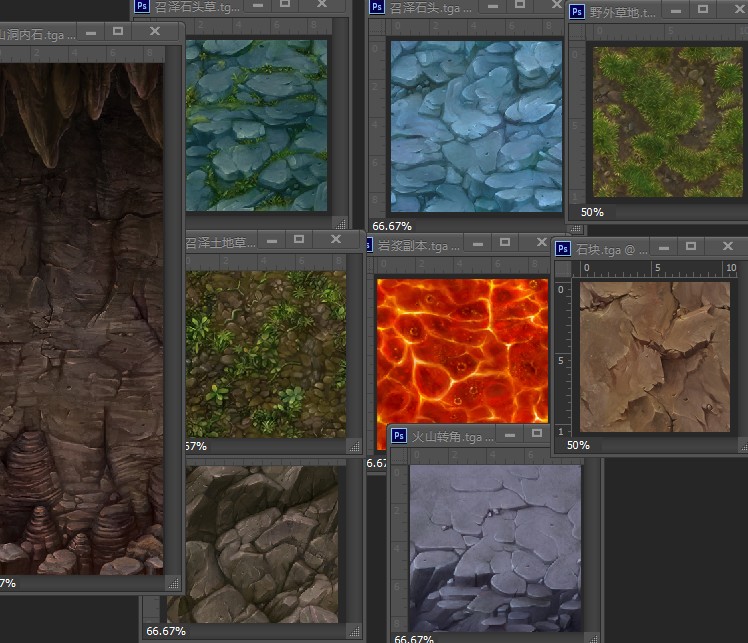Minimize the 沼泽土地草 document window
This screenshot has height=643, width=748.
(x=272, y=241)
